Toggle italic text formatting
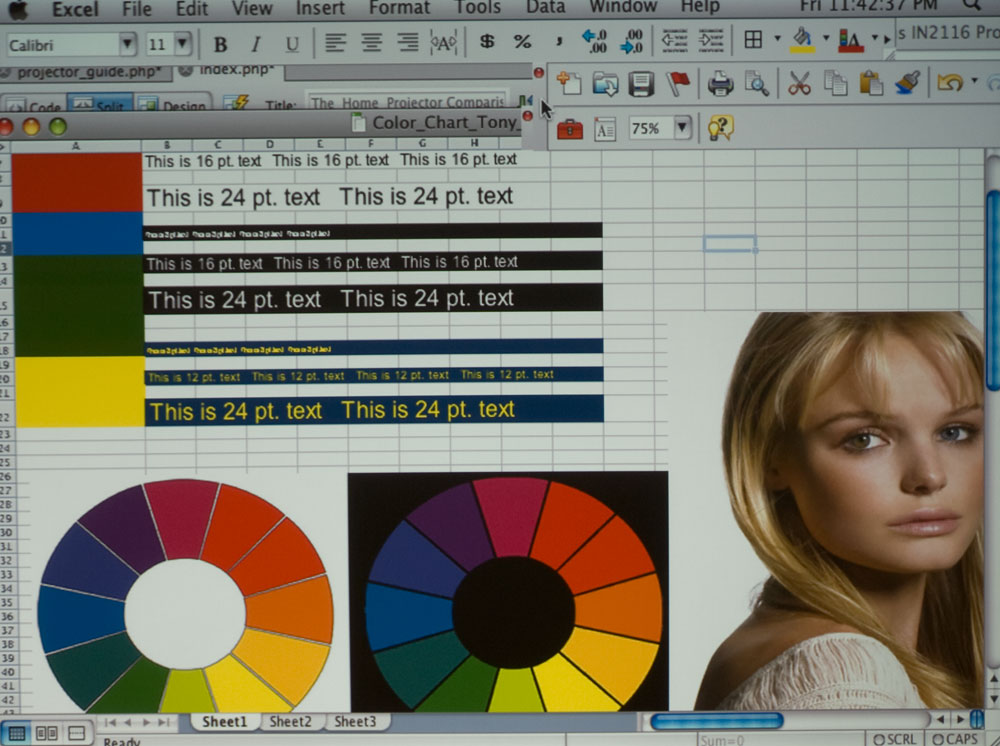Viewport: 1000px width, 746px height. 255,44
